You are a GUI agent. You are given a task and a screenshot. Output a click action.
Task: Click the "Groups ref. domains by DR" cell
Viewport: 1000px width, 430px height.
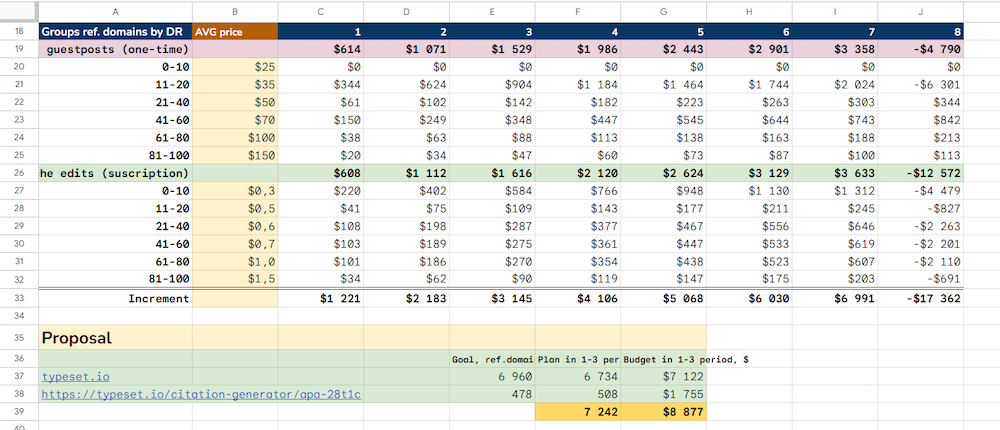point(114,32)
